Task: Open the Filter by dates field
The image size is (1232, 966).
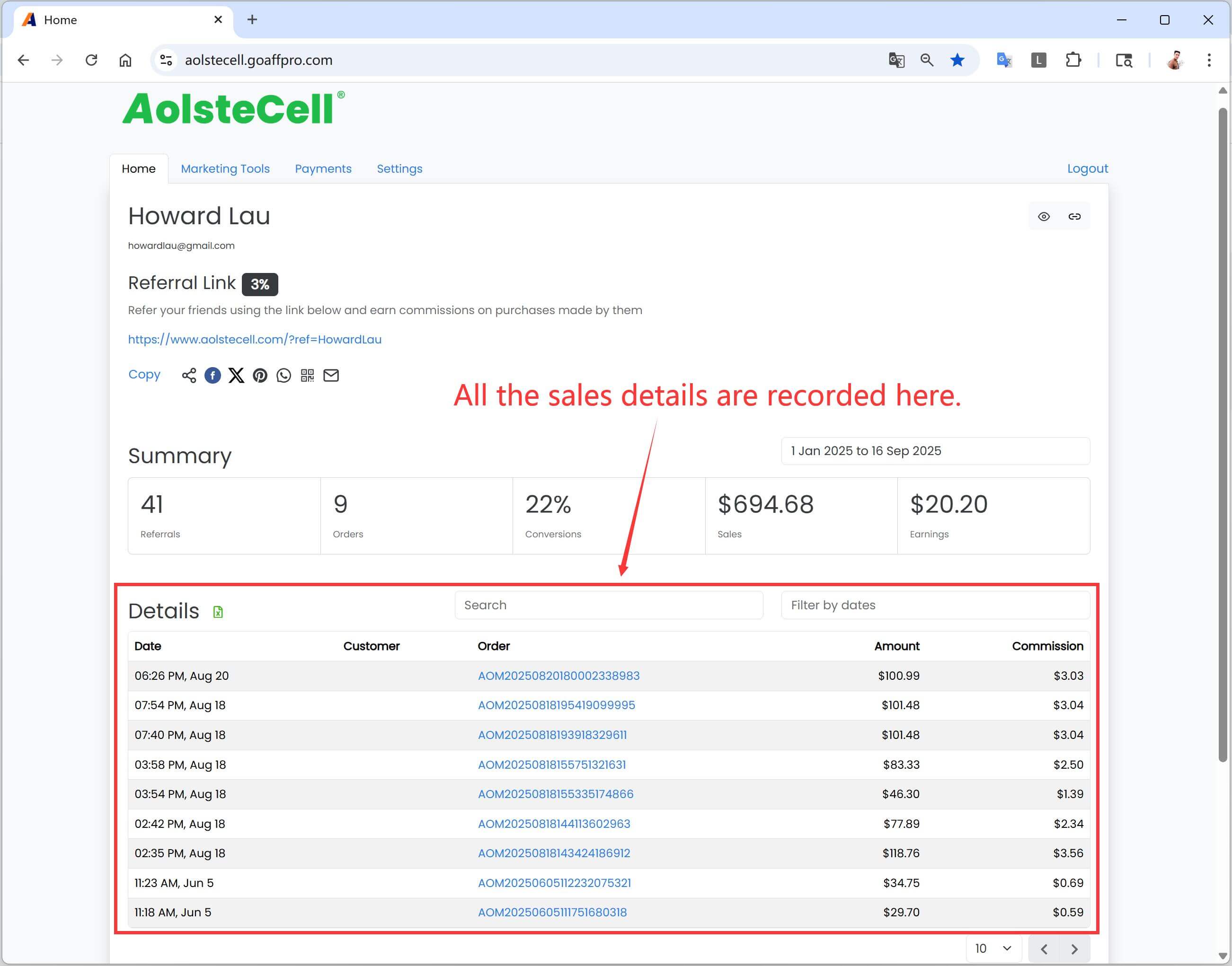Action: coord(935,605)
